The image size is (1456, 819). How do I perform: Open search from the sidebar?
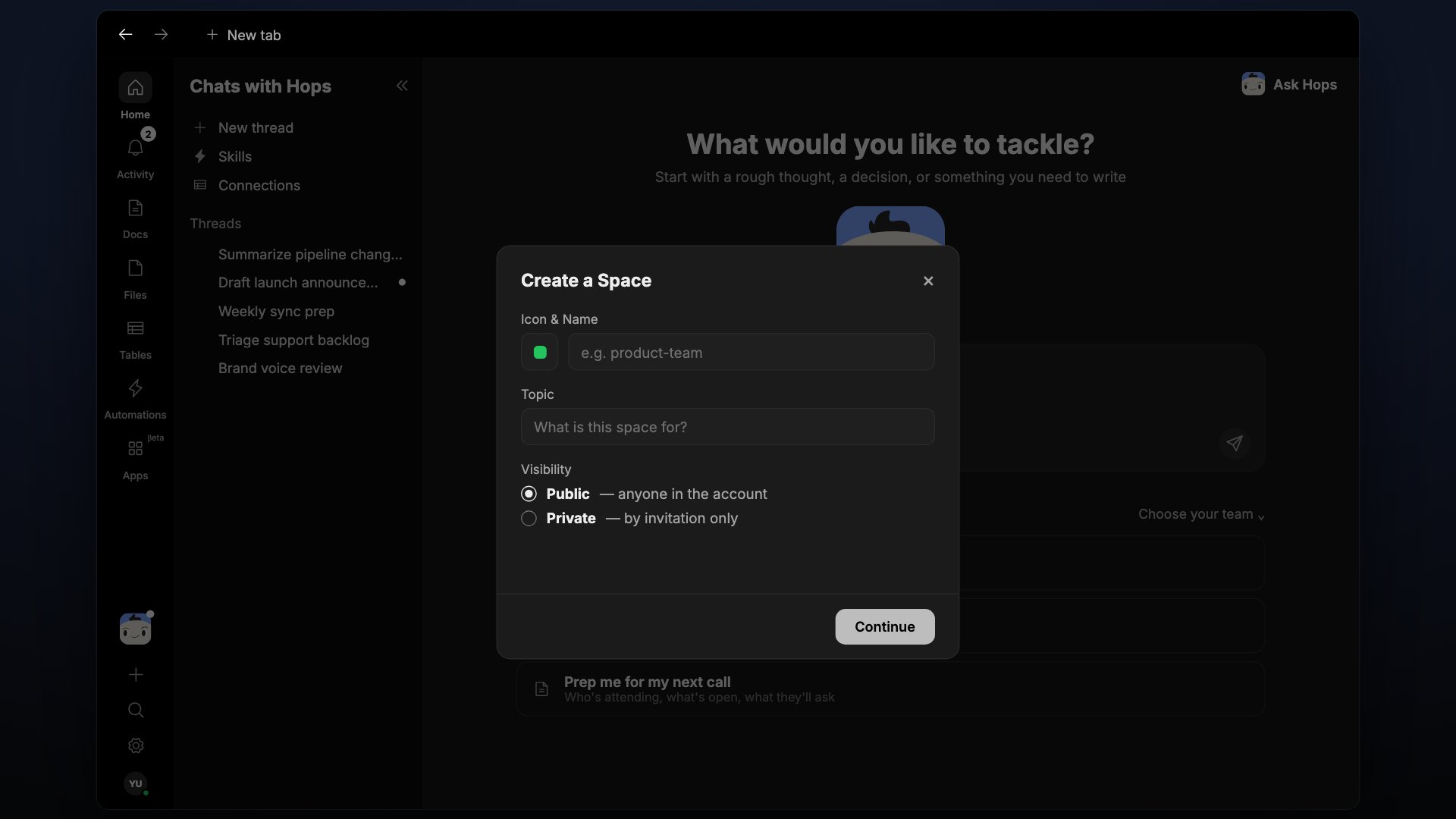[136, 711]
